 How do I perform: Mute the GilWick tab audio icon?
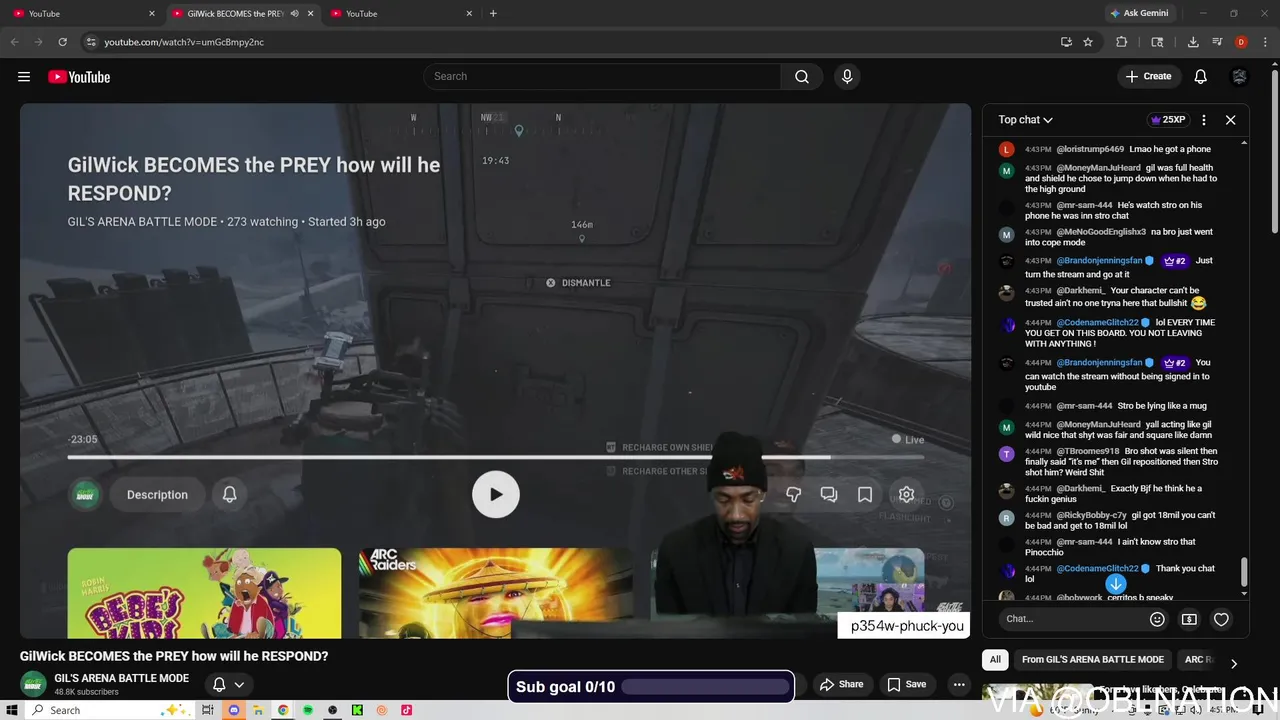pyautogui.click(x=294, y=14)
